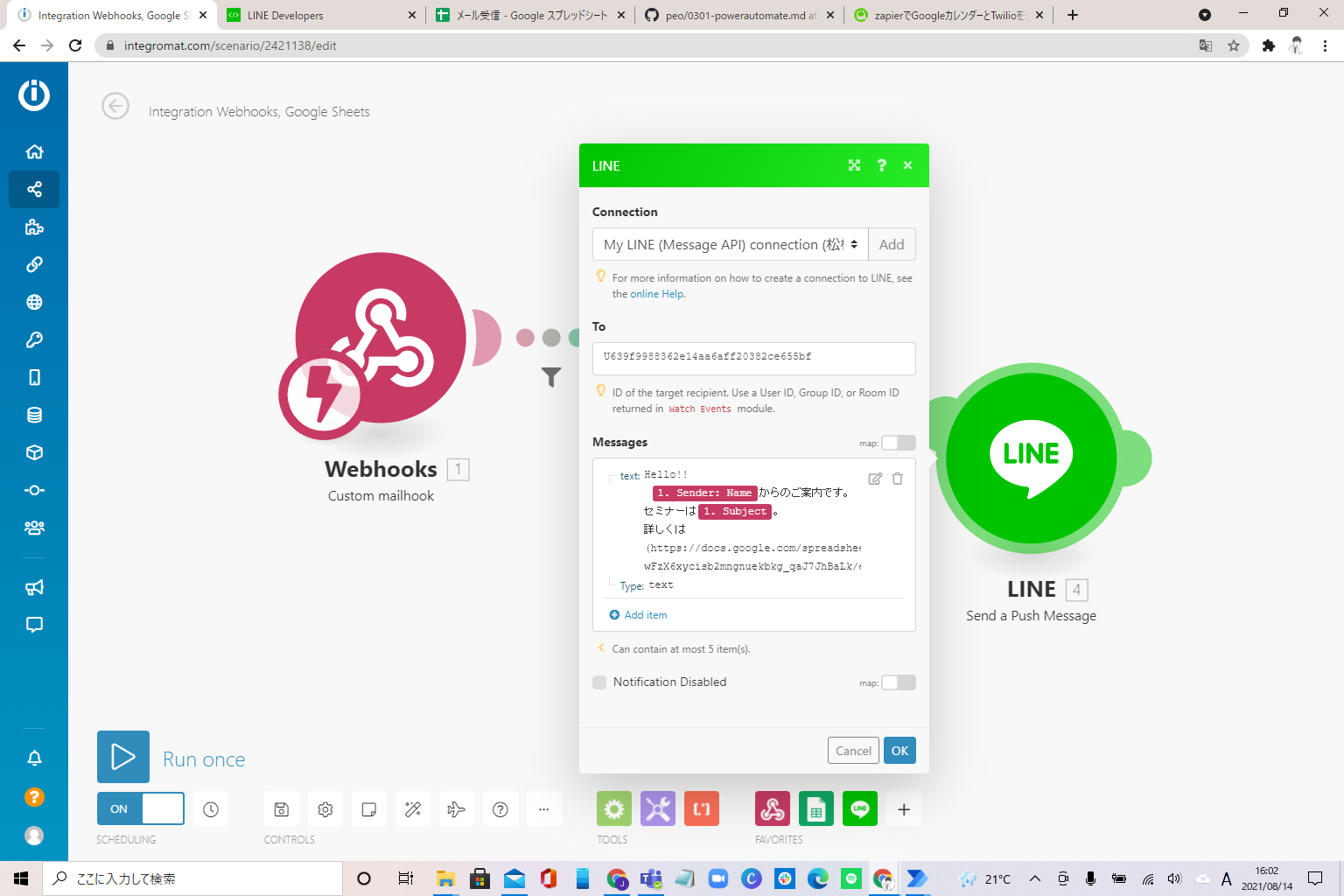The height and width of the screenshot is (896, 1344).
Task: Click the explain flow airplane icon
Action: (457, 809)
